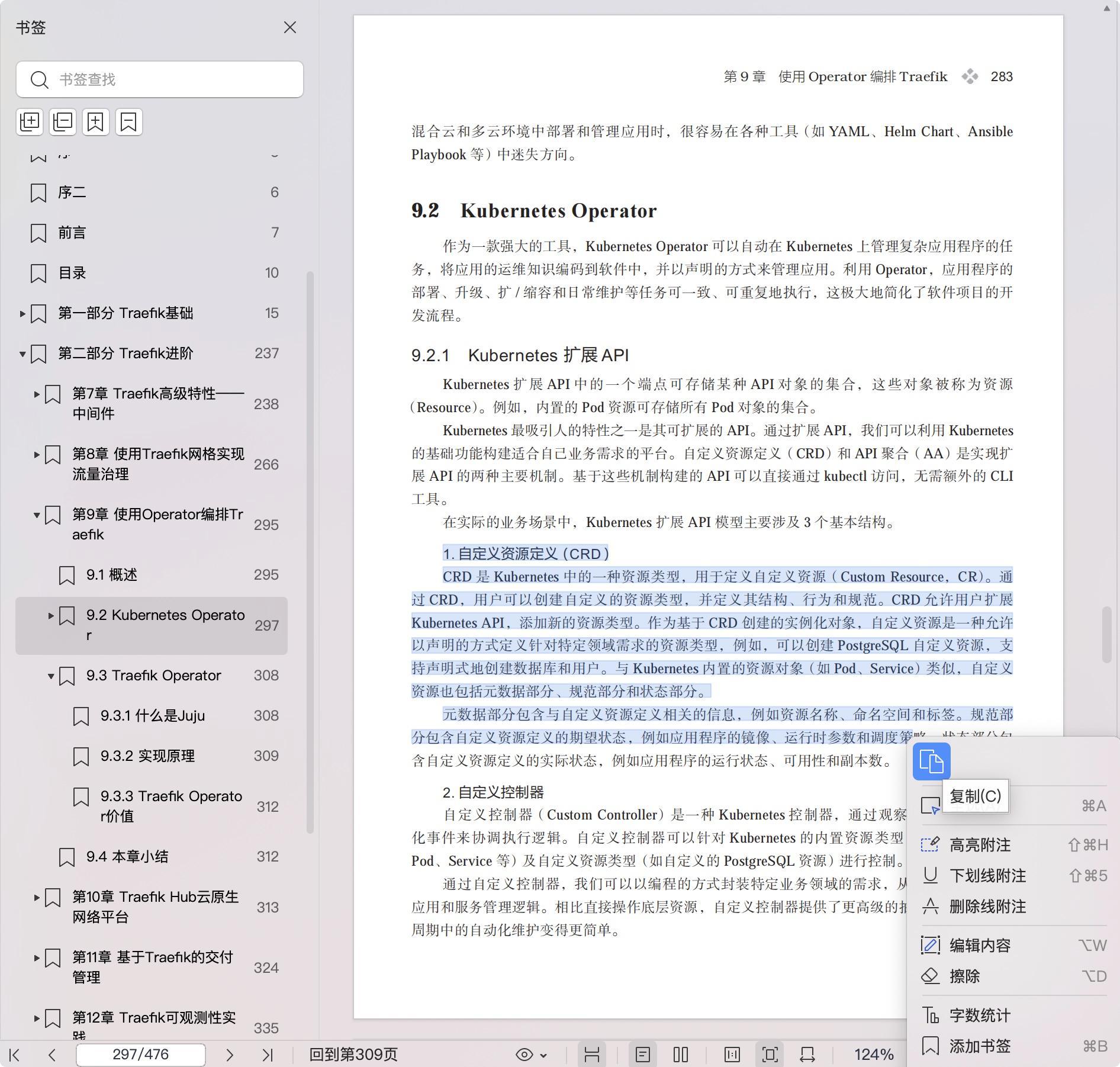The width and height of the screenshot is (1120, 1067).
Task: Go to the first page
Action: coord(15,1055)
